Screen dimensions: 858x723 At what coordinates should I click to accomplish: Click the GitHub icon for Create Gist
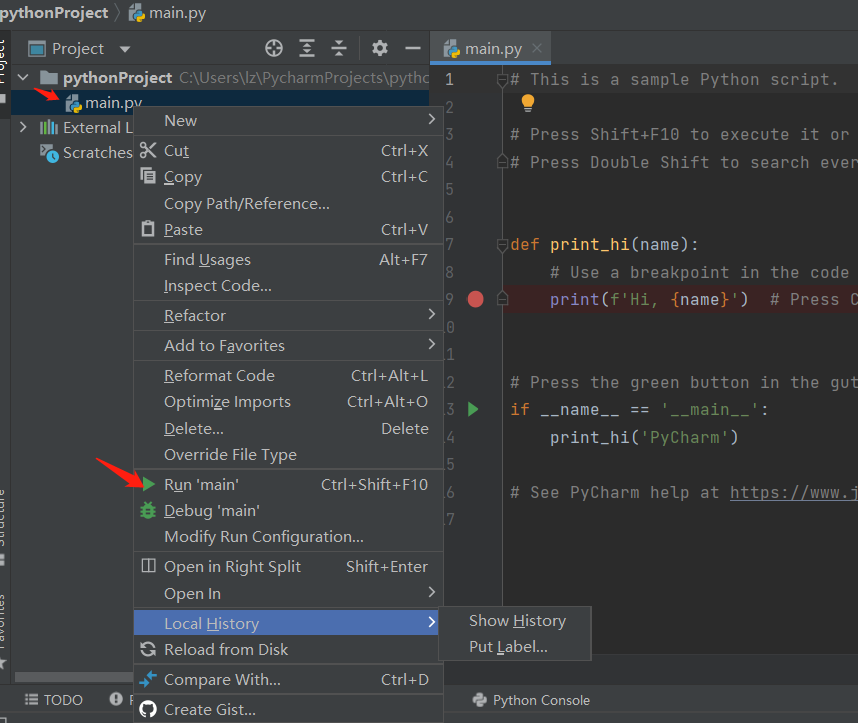tap(148, 709)
